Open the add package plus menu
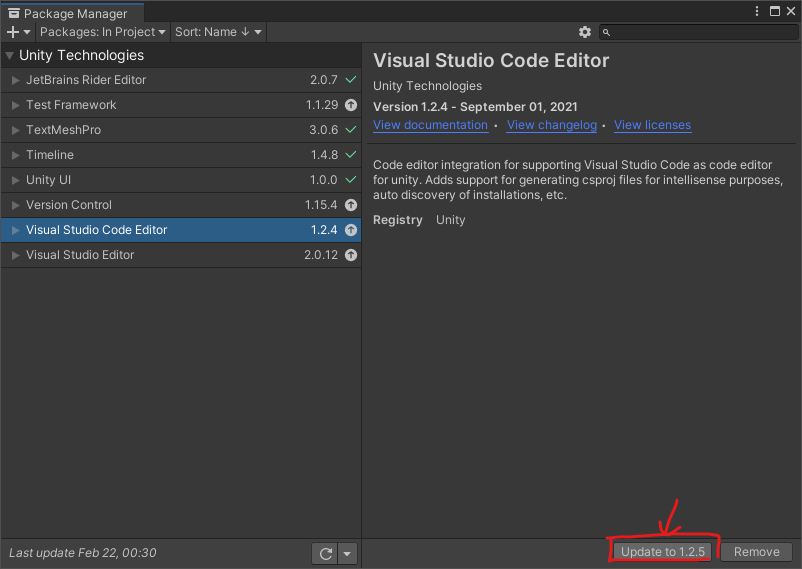Image resolution: width=802 pixels, height=569 pixels. pyautogui.click(x=18, y=32)
